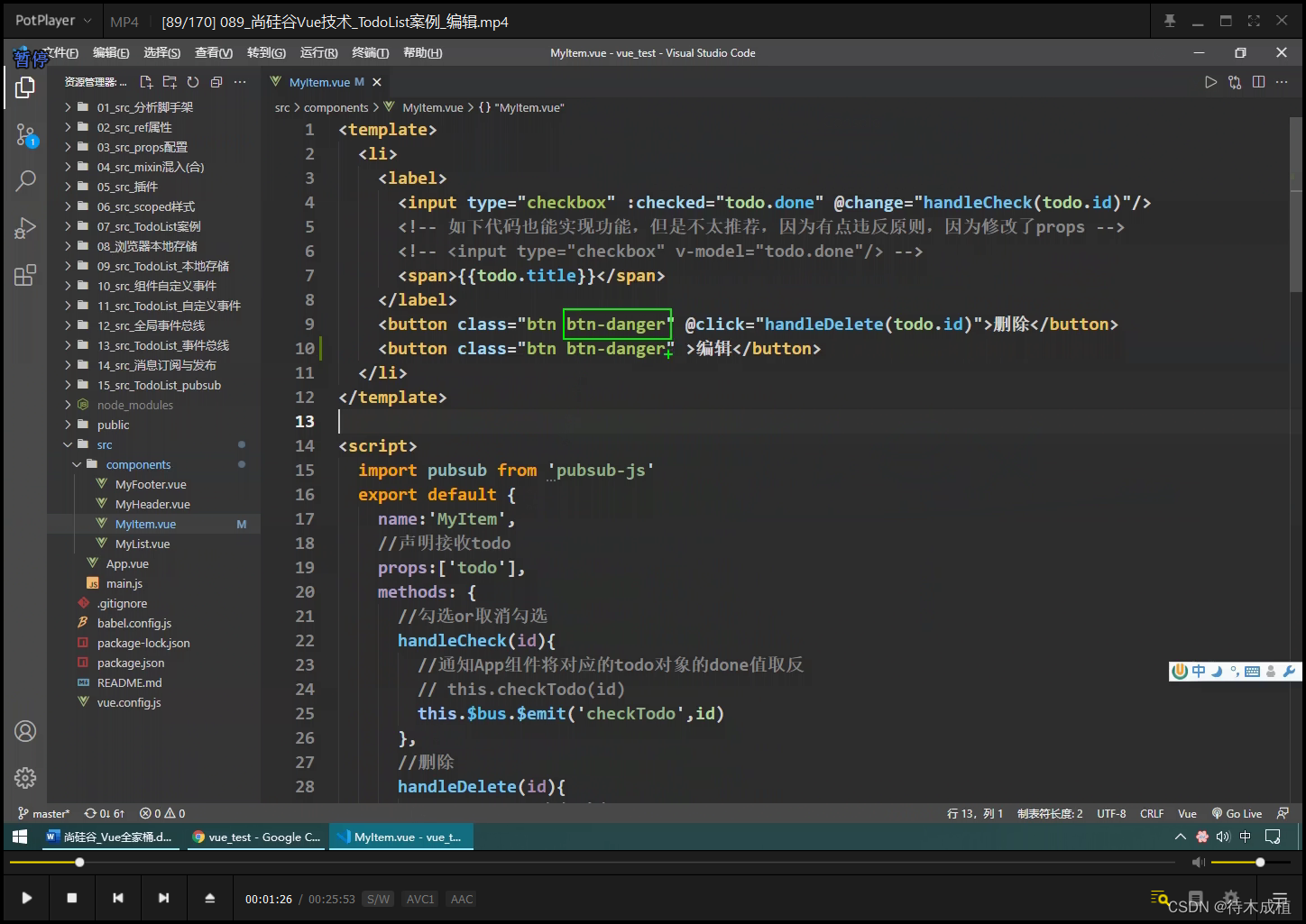Run the file with editor play icon

tap(1210, 82)
